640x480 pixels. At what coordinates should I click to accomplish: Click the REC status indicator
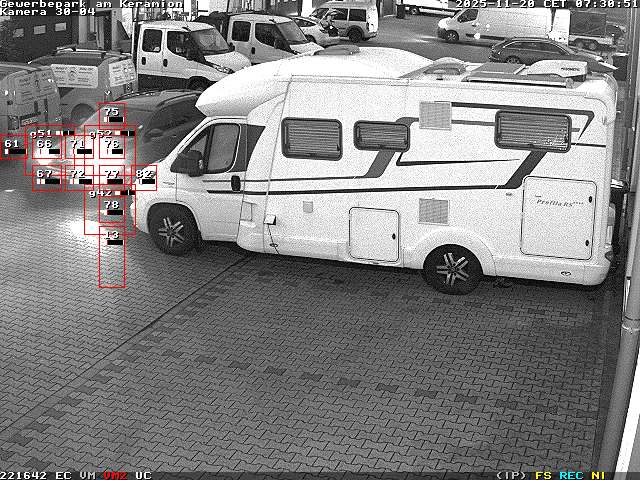pyautogui.click(x=571, y=475)
